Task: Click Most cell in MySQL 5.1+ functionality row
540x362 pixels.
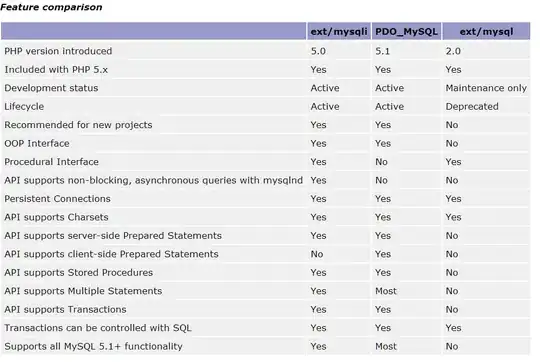Action: [x=386, y=347]
